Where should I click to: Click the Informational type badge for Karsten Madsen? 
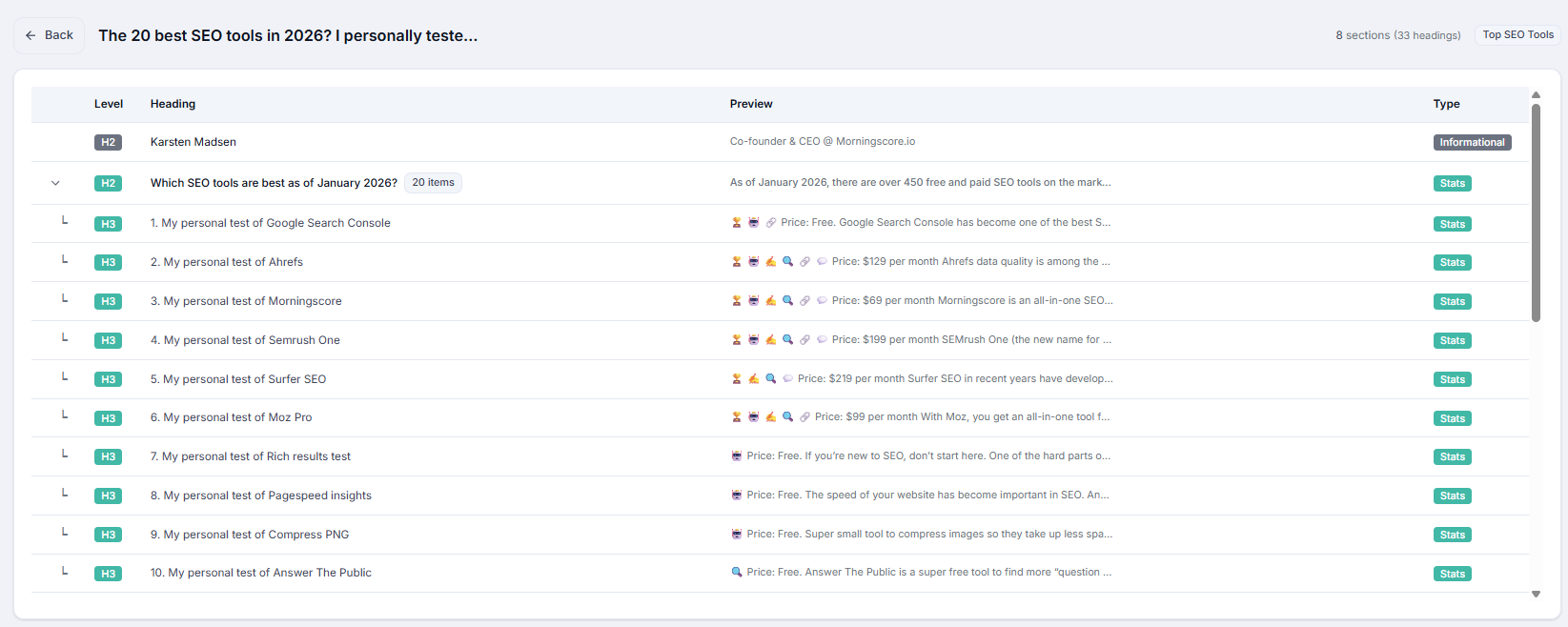[1473, 142]
